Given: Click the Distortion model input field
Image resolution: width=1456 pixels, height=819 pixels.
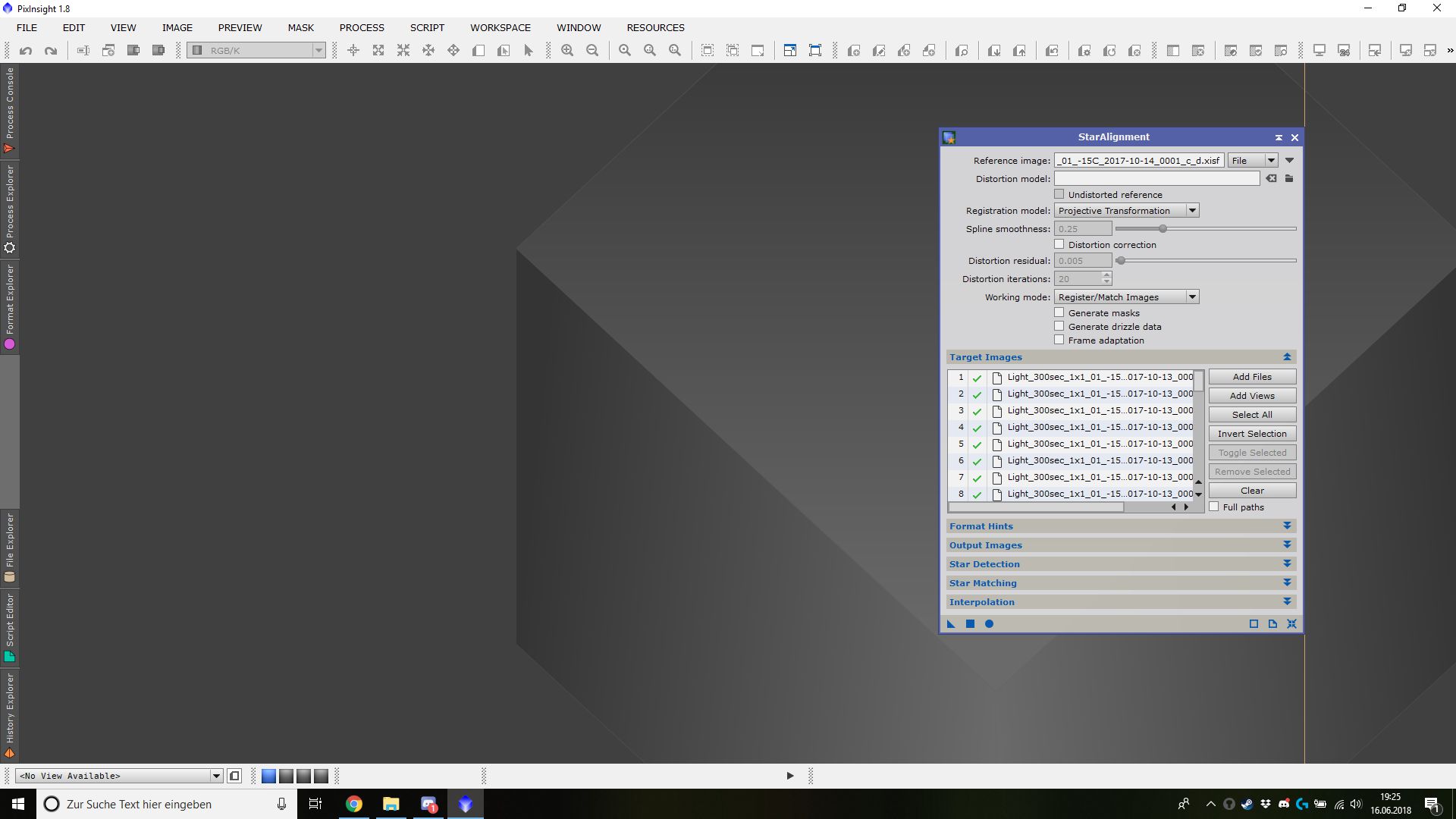Looking at the screenshot, I should [x=1157, y=179].
